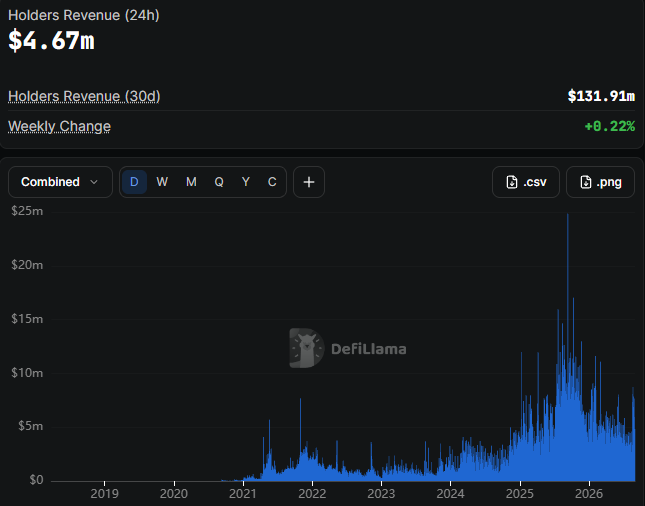Switch to Q quarterly interval
Viewport: 645px width, 506px height.
click(x=219, y=182)
